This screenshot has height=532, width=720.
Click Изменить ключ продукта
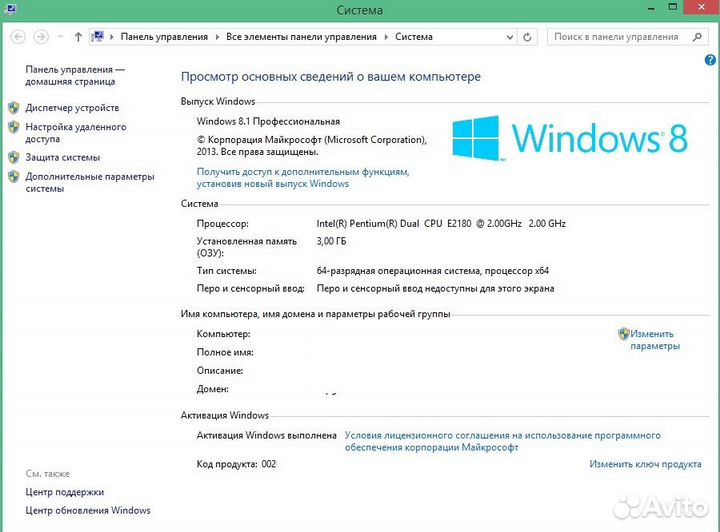(645, 464)
